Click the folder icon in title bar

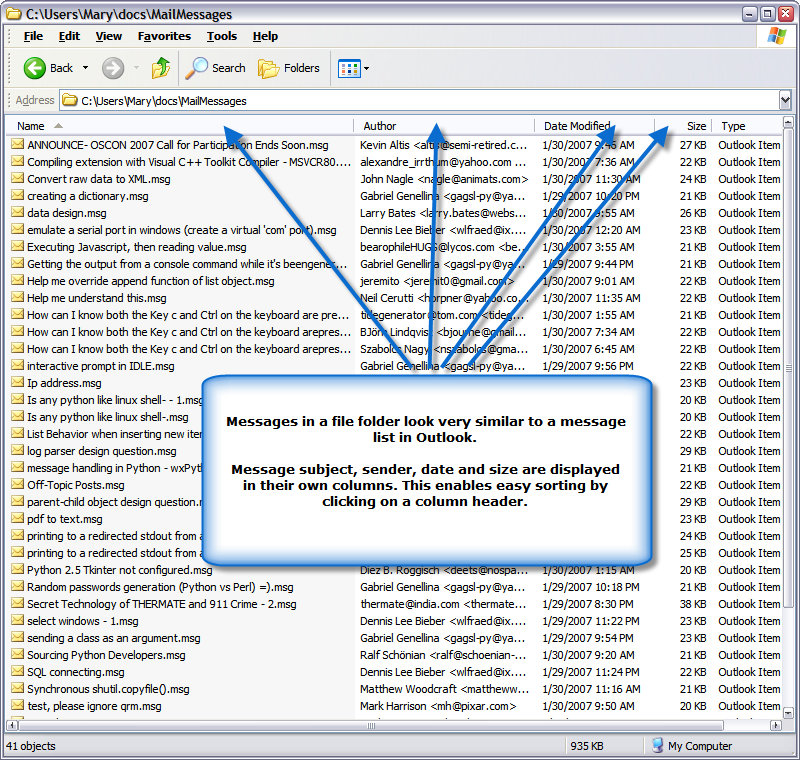14,14
